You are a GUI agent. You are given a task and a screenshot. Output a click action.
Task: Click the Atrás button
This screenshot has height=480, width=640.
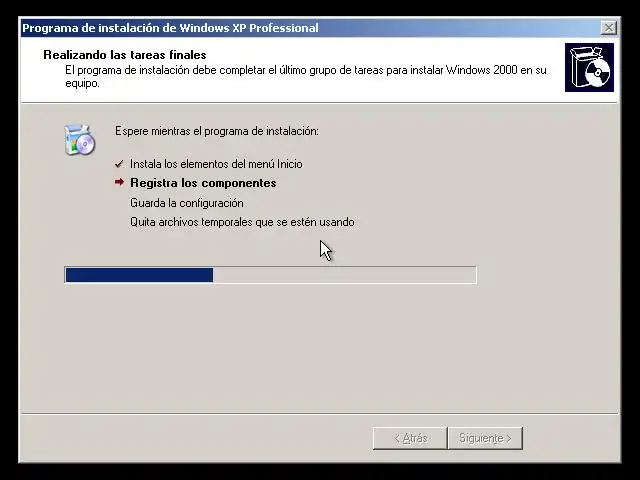coord(410,438)
